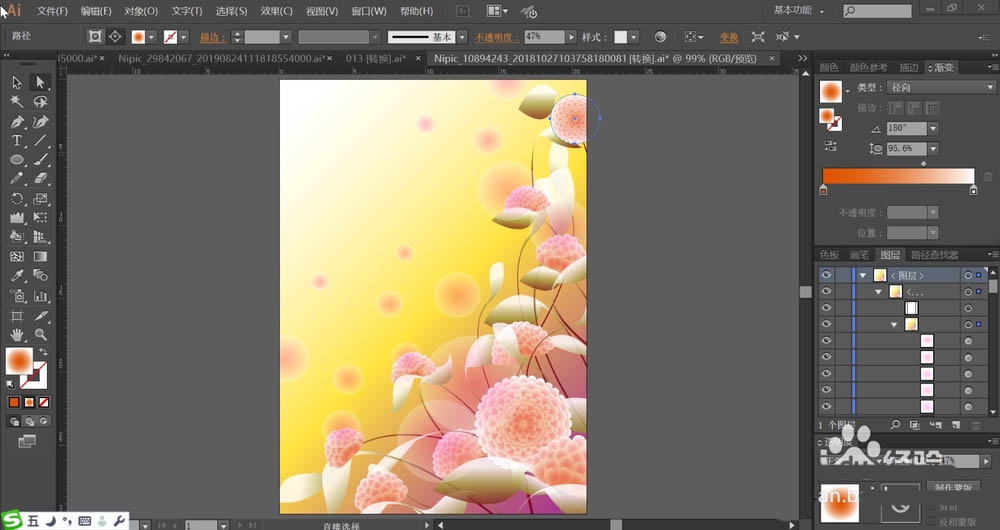The width and height of the screenshot is (1000, 530).
Task: Select the Line Segment tool
Action: [x=40, y=140]
